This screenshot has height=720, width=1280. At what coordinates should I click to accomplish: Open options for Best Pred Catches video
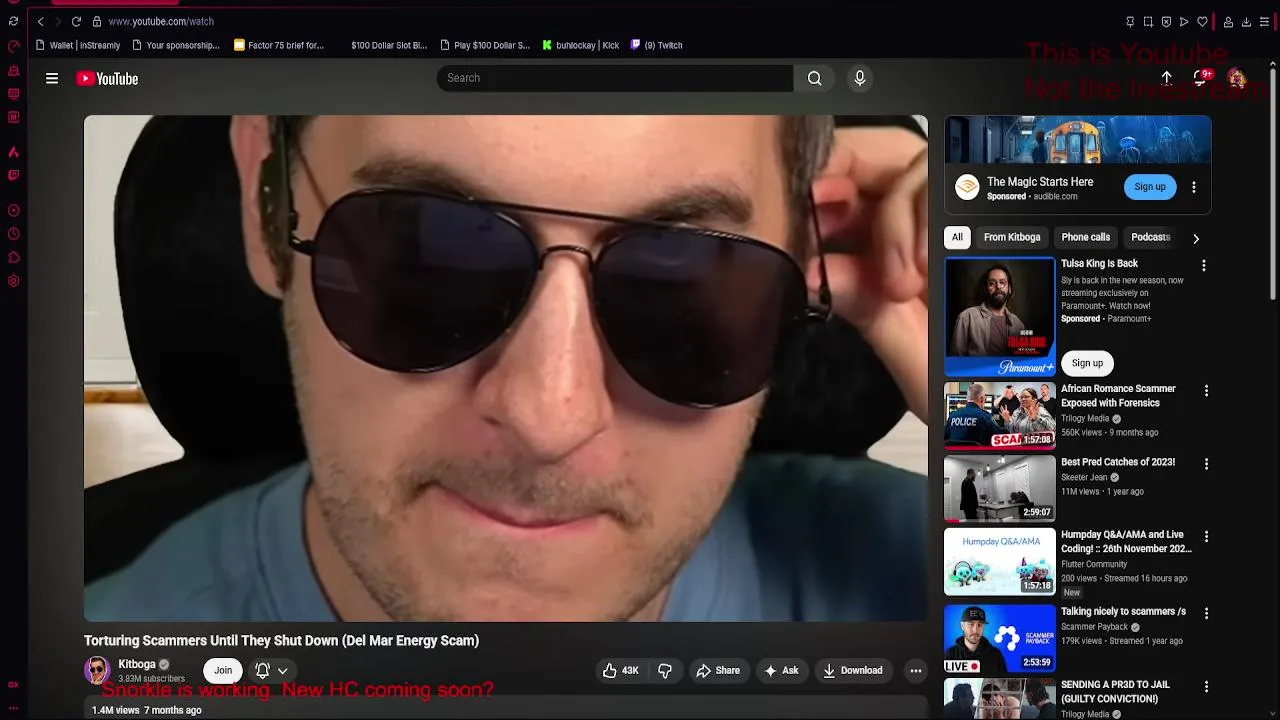[x=1206, y=464]
